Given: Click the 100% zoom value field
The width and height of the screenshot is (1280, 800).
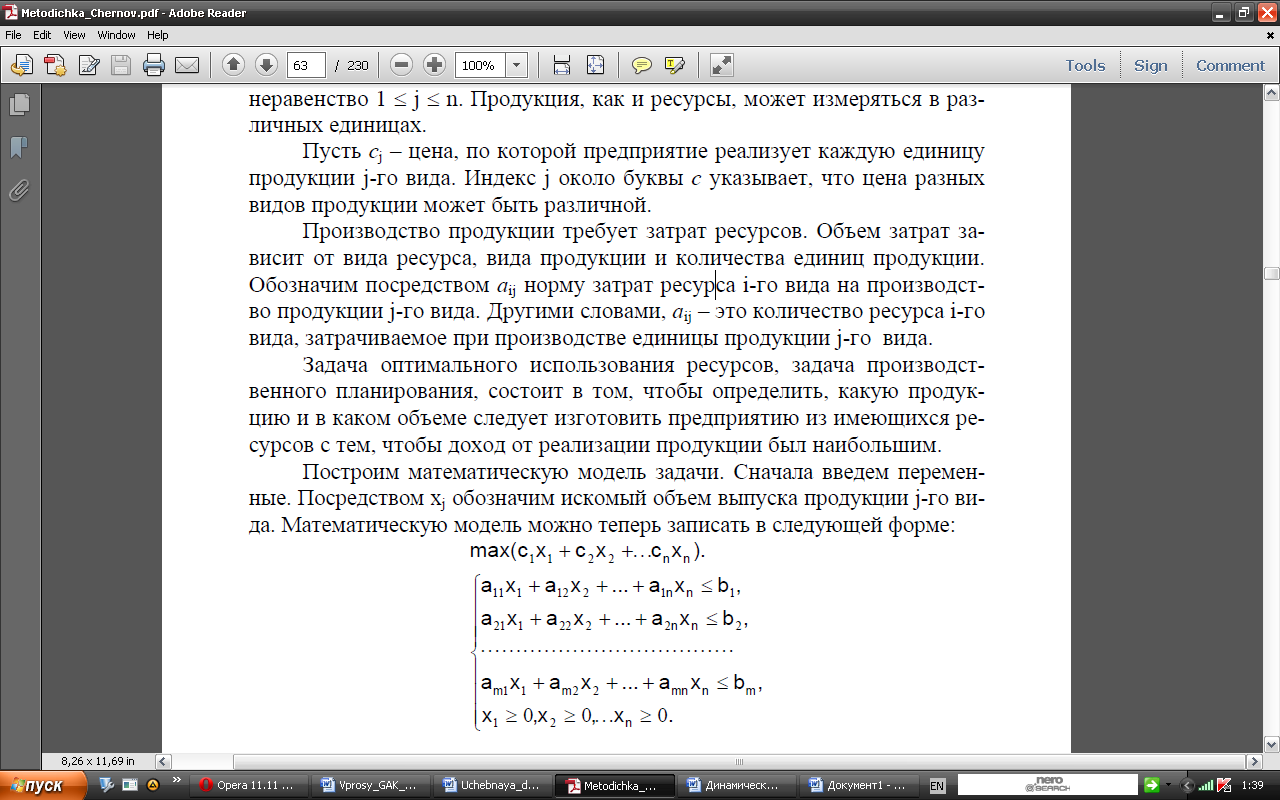Looking at the screenshot, I should point(480,65).
